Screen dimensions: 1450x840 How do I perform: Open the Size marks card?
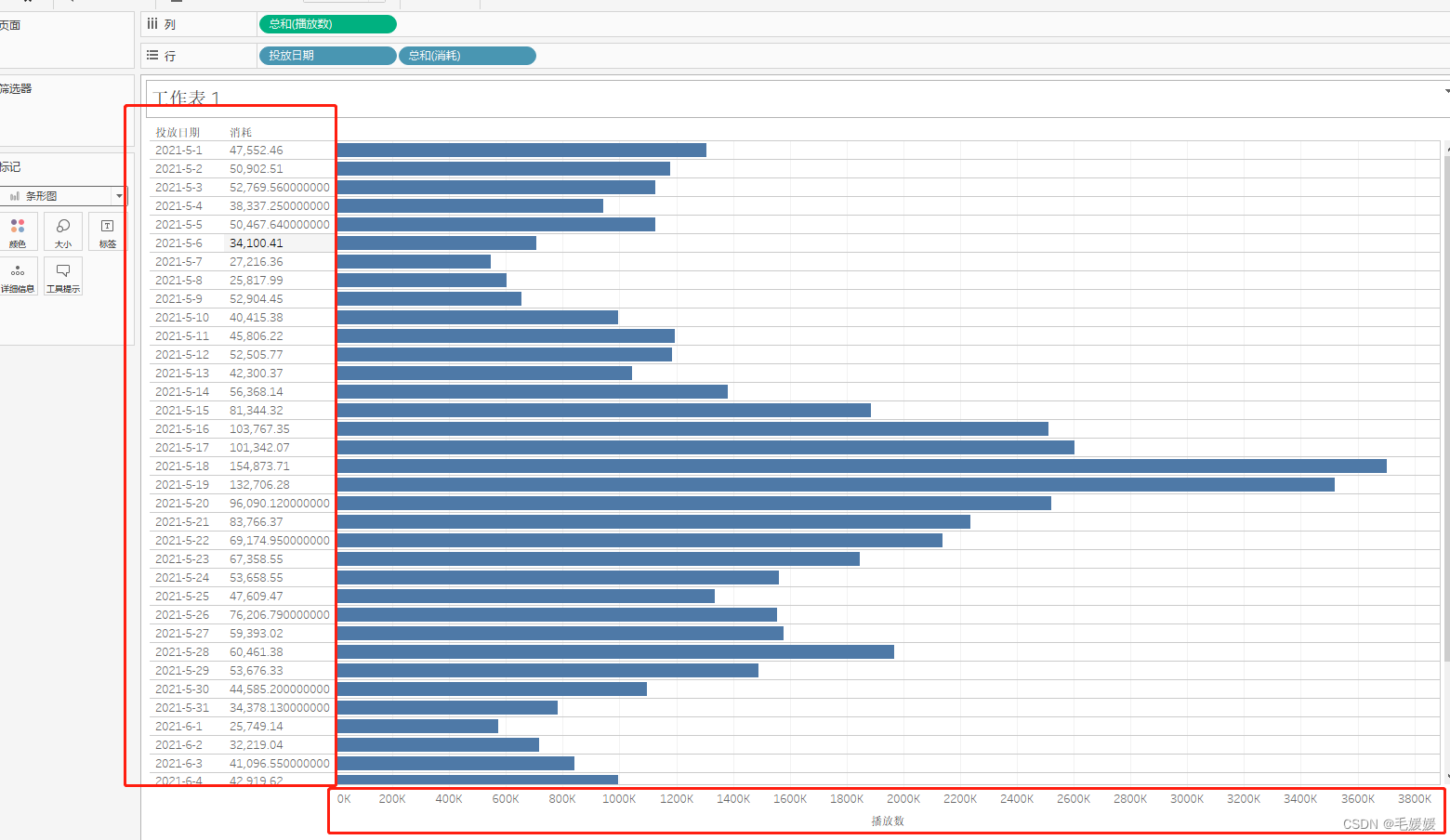pyautogui.click(x=63, y=231)
